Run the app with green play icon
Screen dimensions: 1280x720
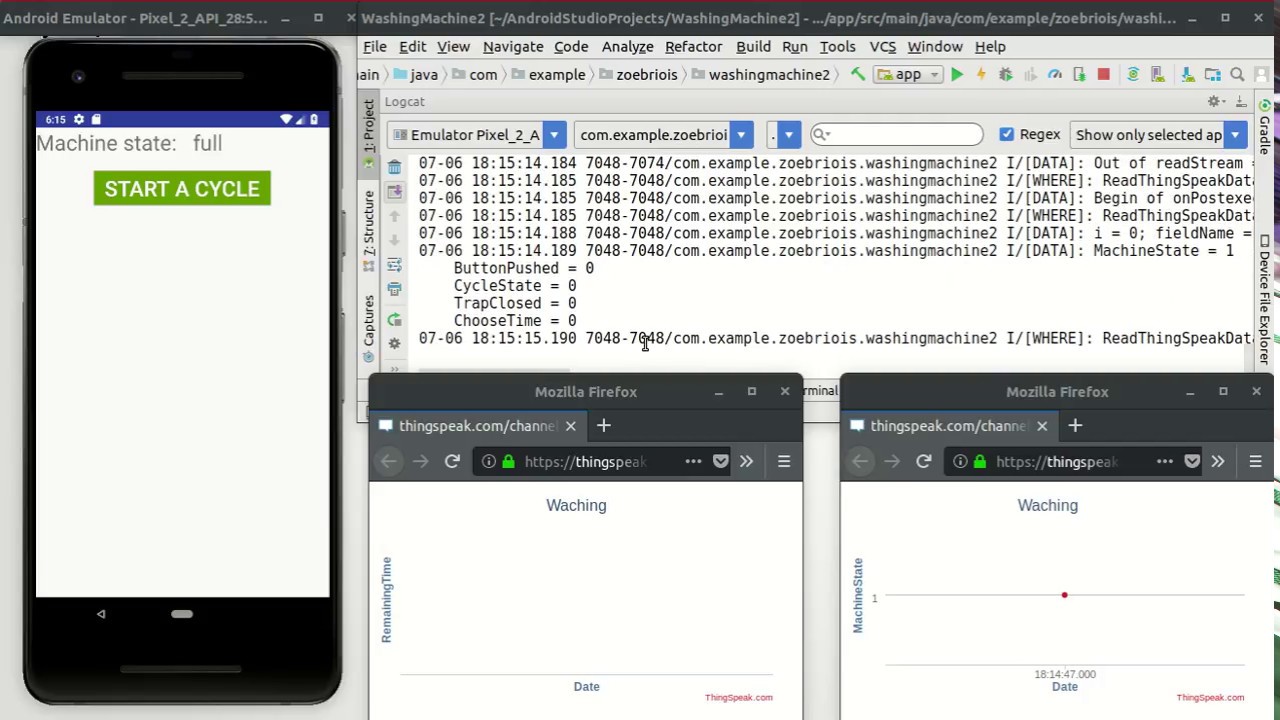point(957,75)
